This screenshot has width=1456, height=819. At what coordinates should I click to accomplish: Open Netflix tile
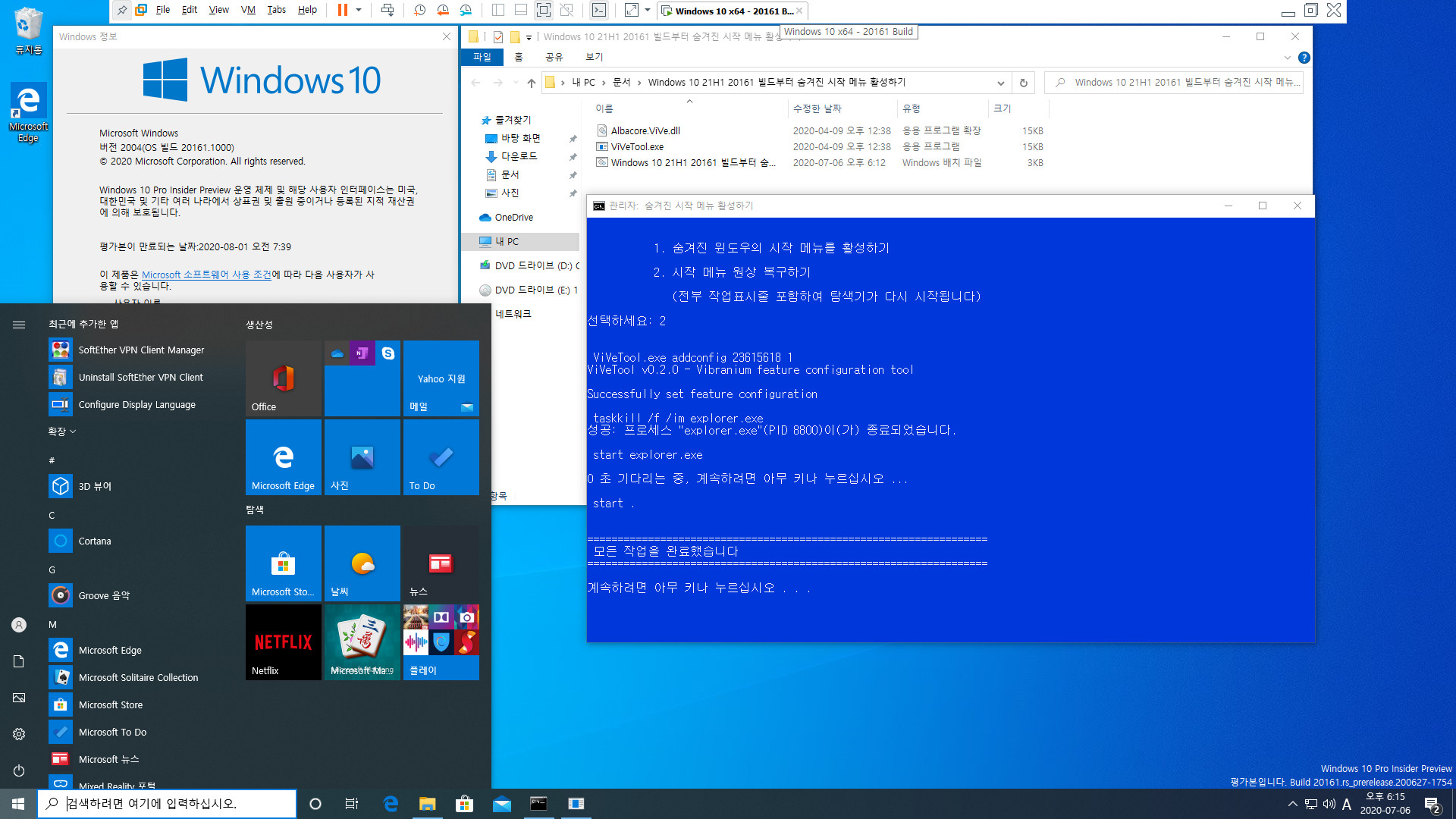click(x=284, y=642)
